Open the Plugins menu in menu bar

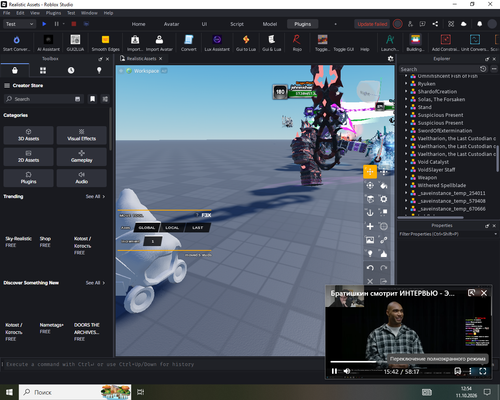[53, 13]
